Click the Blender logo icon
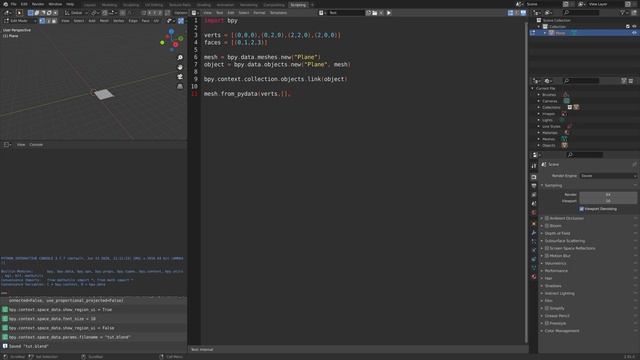This screenshot has width=640, height=360. coord(5,4)
